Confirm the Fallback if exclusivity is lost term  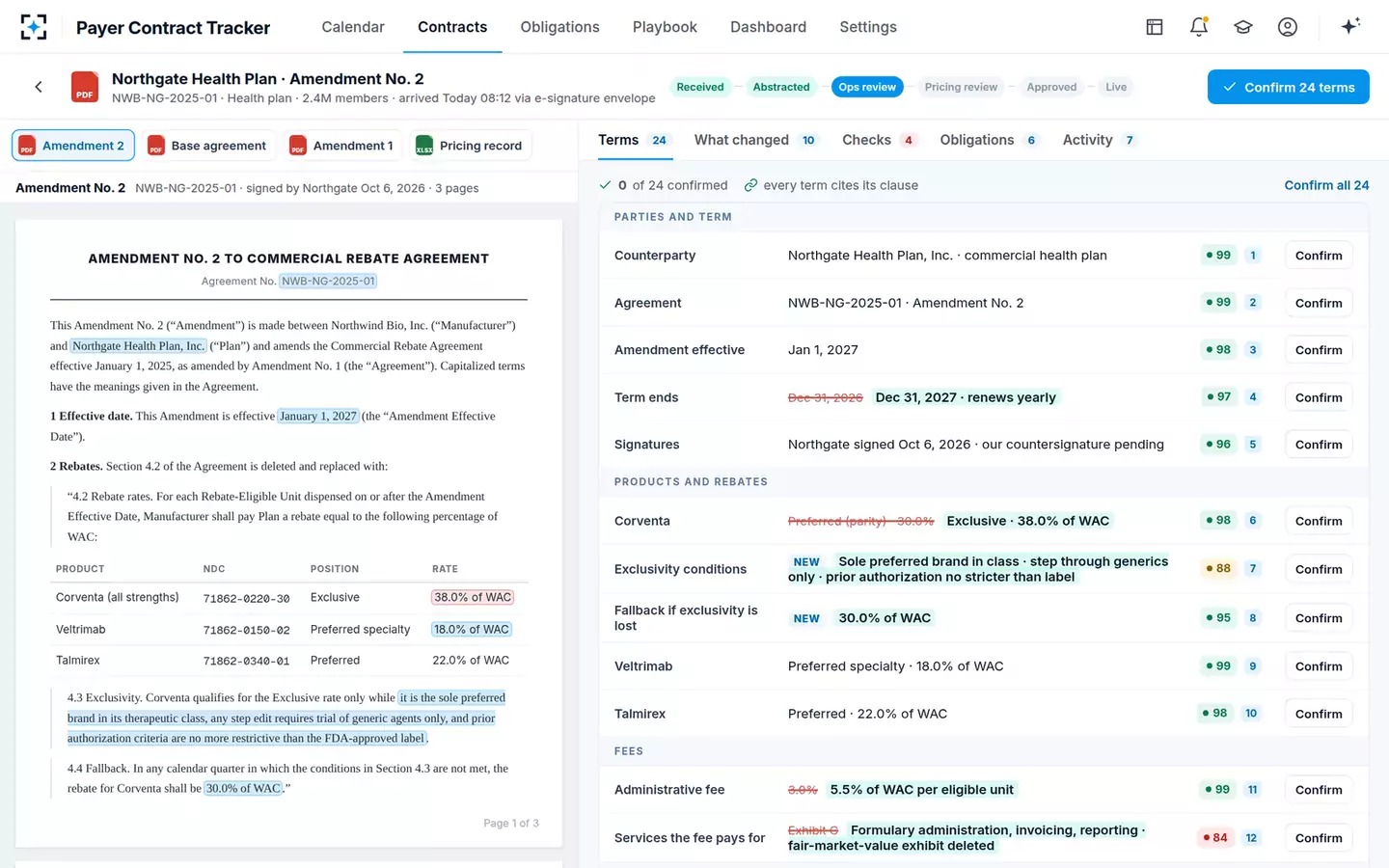coord(1319,618)
